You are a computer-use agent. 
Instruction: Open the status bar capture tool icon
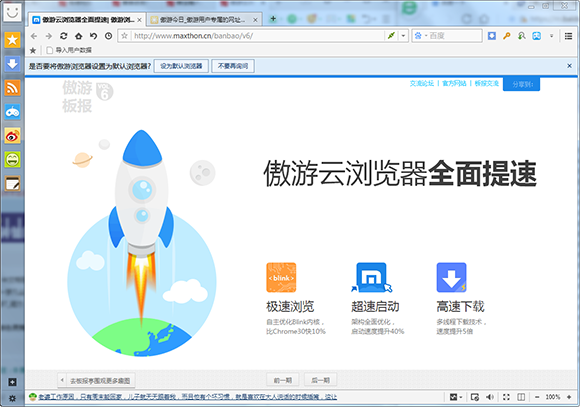coord(475,397)
